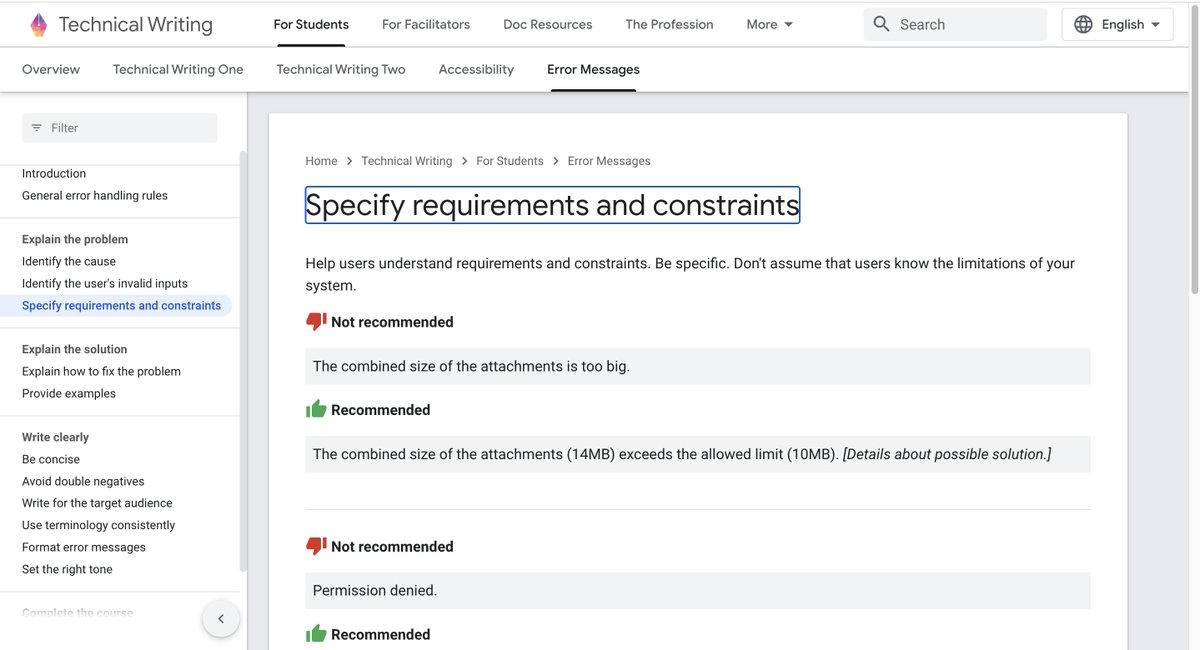This screenshot has width=1200, height=650.
Task: Select the Error Messages sub-tab
Action: coord(593,69)
